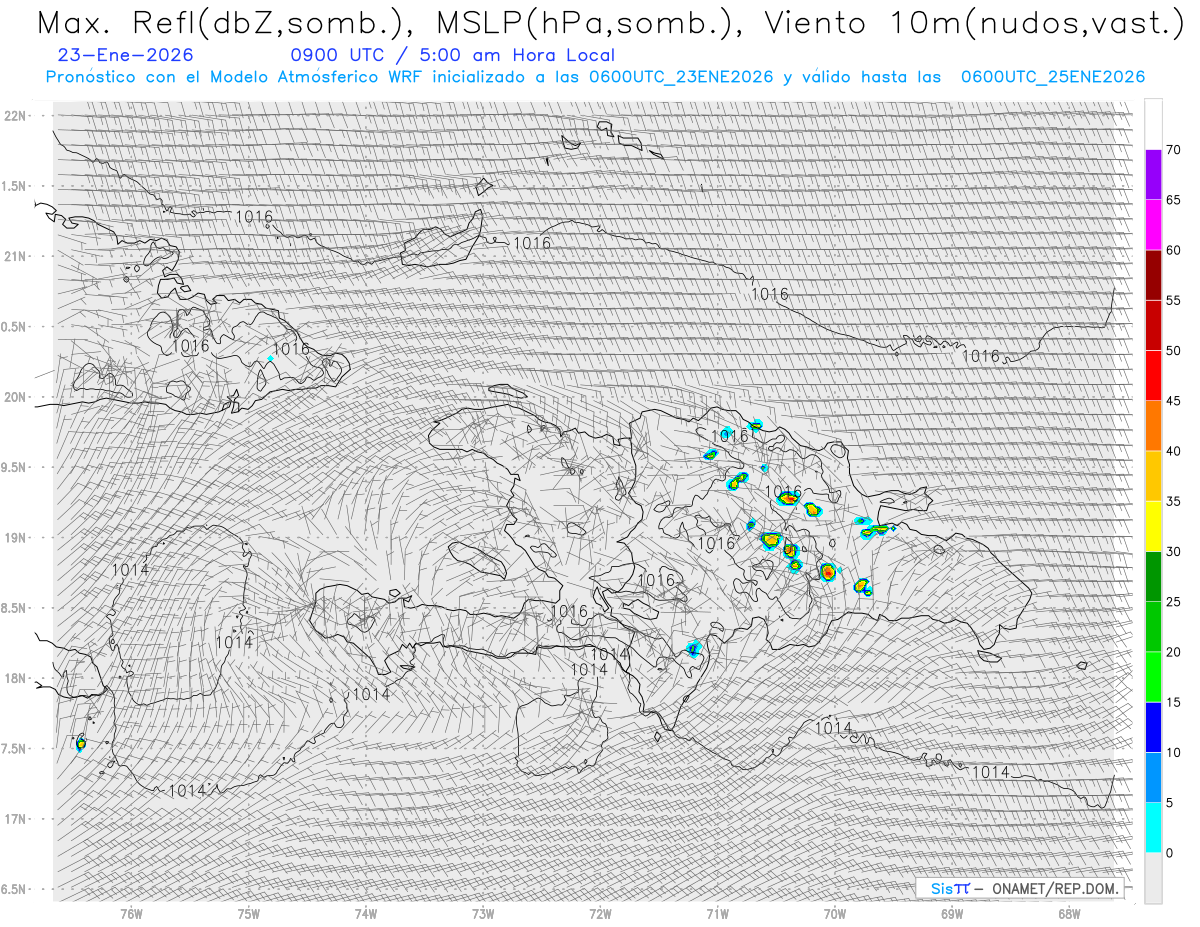Click the purple 65–70 dBZ legend swatch
The image size is (1200, 927).
[1153, 175]
